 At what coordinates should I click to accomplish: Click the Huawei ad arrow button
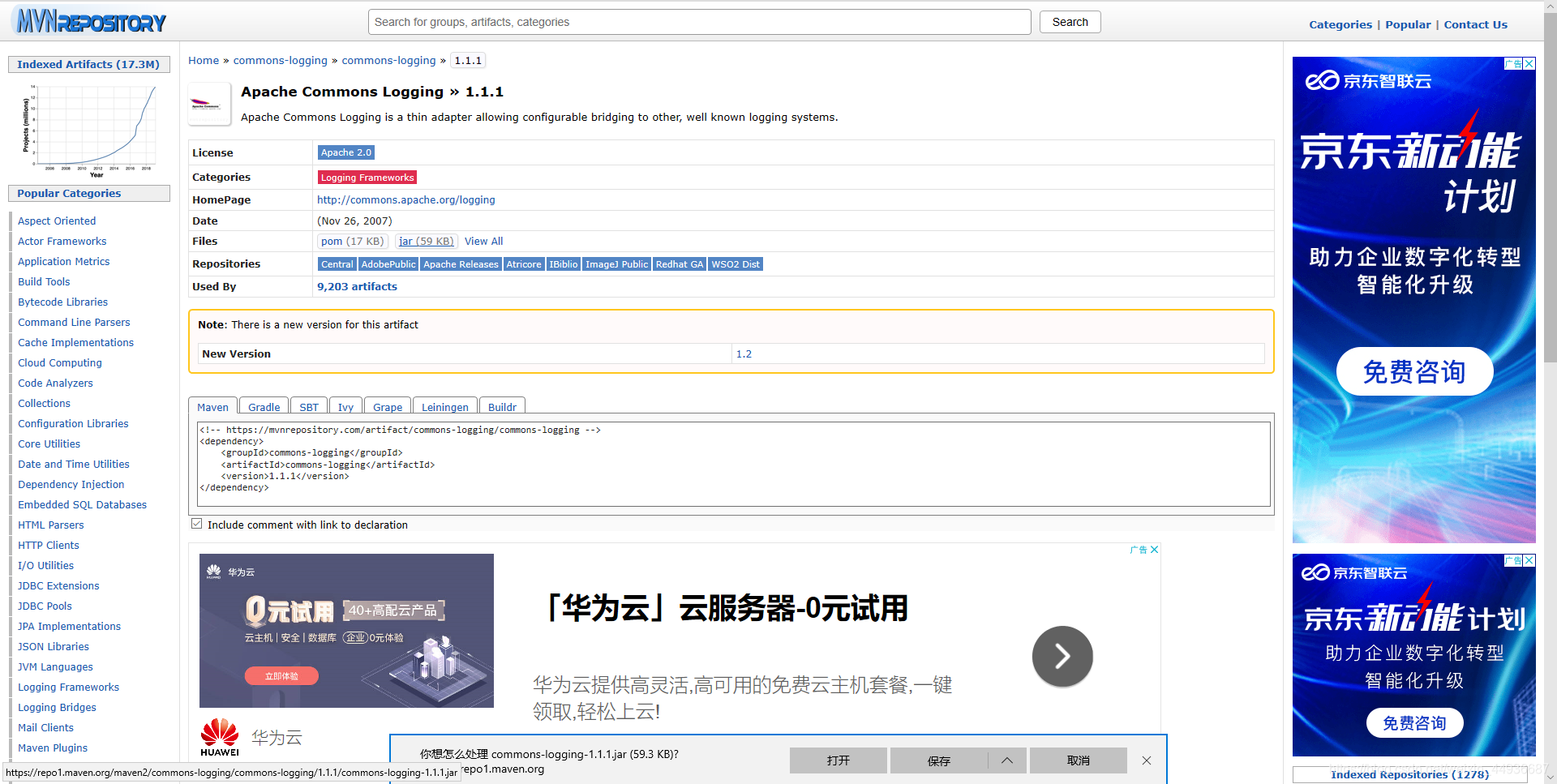click(x=1062, y=656)
